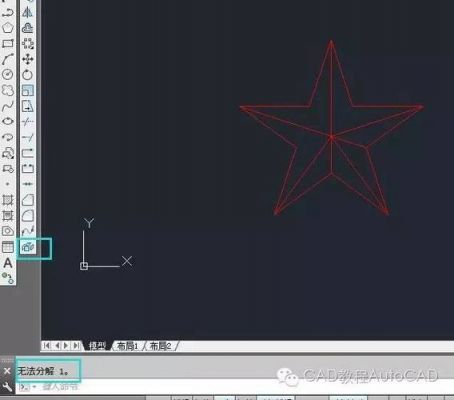Click the command line input field
The height and width of the screenshot is (400, 454).
233,387
